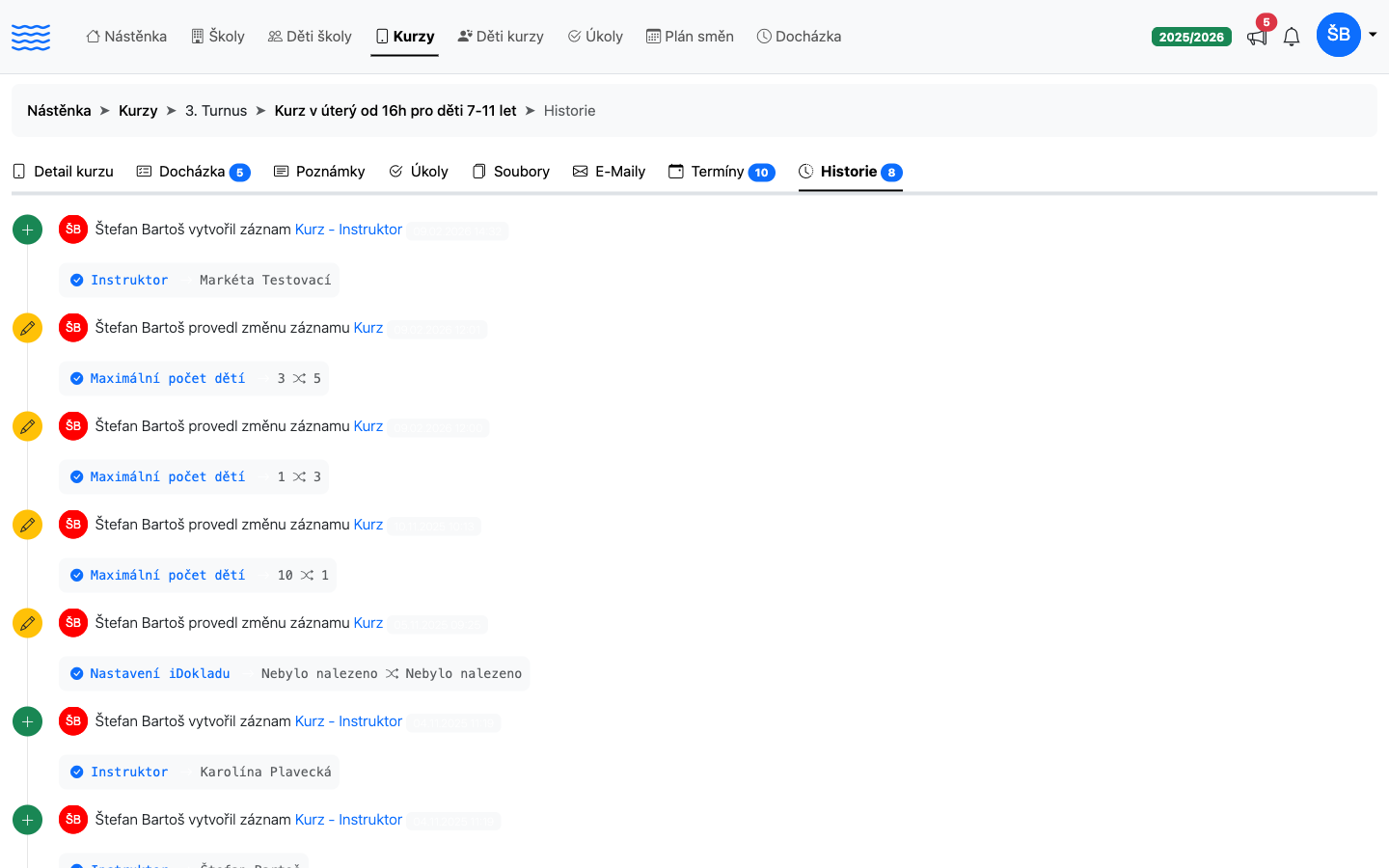Open the Termíny tab
Viewport: 1389px width, 868px height.
coord(722,172)
